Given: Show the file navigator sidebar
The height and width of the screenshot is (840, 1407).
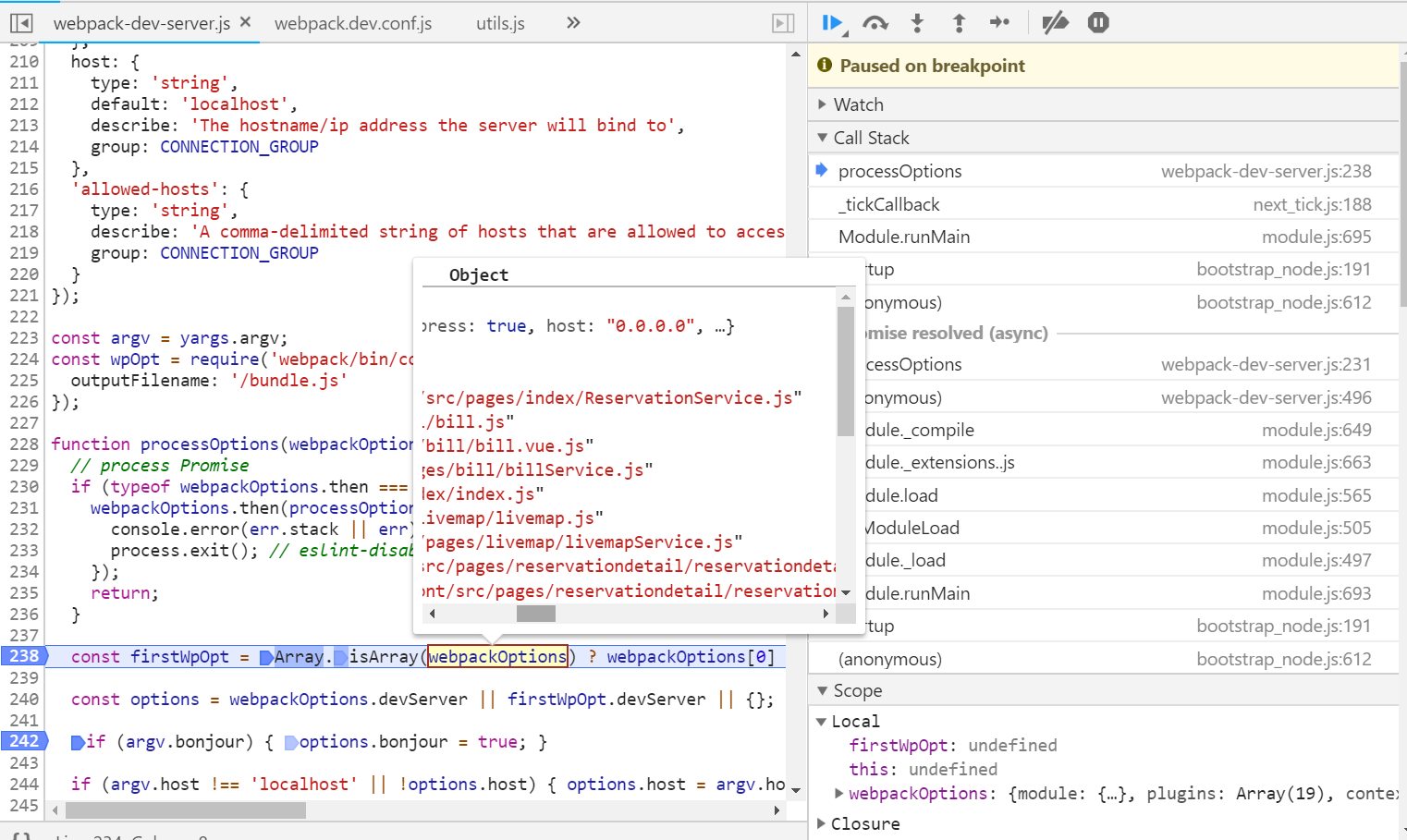Looking at the screenshot, I should tap(21, 23).
